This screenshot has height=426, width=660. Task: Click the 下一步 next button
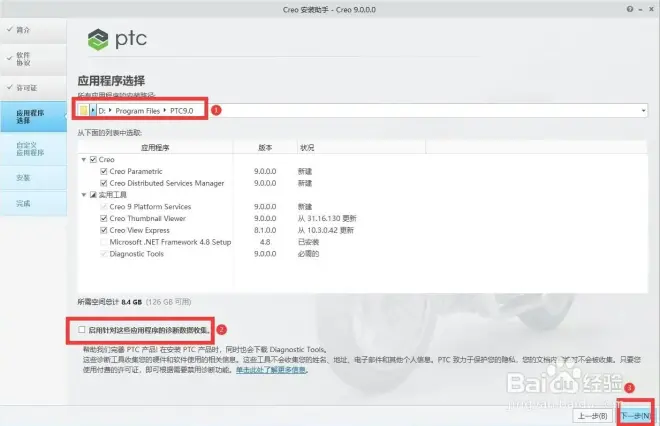[x=636, y=414]
